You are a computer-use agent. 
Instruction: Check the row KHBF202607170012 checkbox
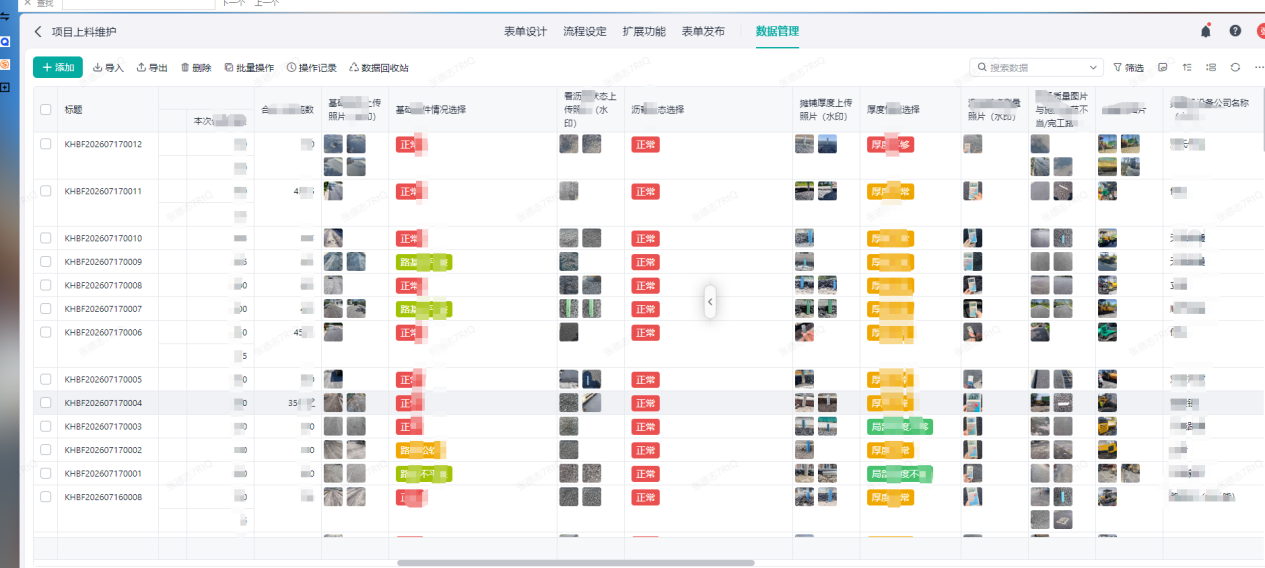(x=46, y=144)
